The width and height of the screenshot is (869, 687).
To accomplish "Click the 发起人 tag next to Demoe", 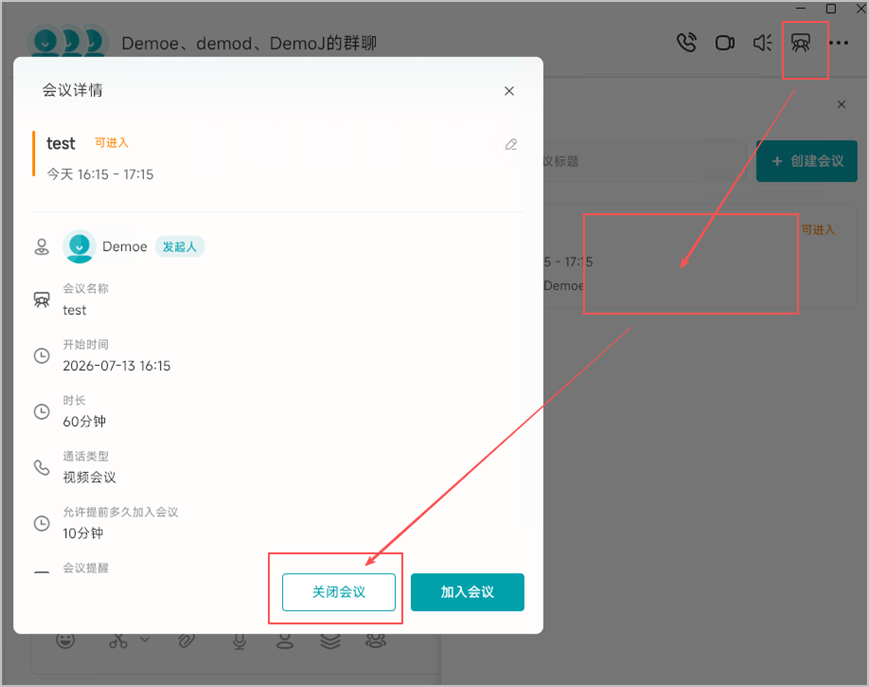I will click(180, 247).
